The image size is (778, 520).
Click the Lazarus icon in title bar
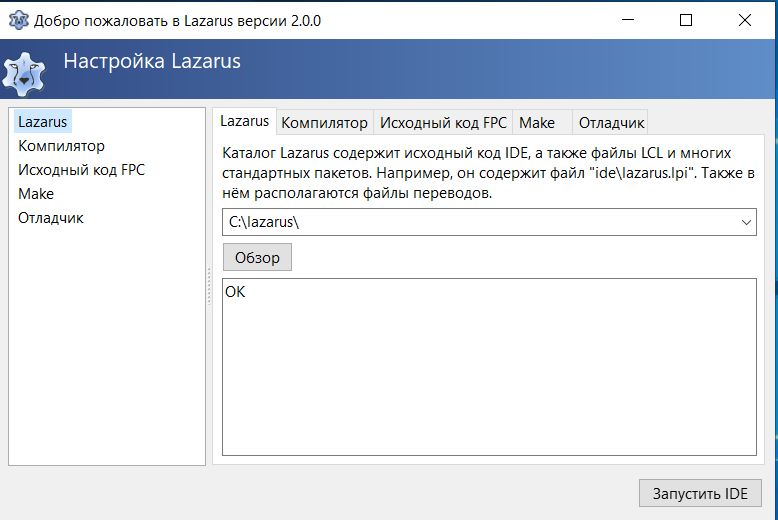pos(18,20)
